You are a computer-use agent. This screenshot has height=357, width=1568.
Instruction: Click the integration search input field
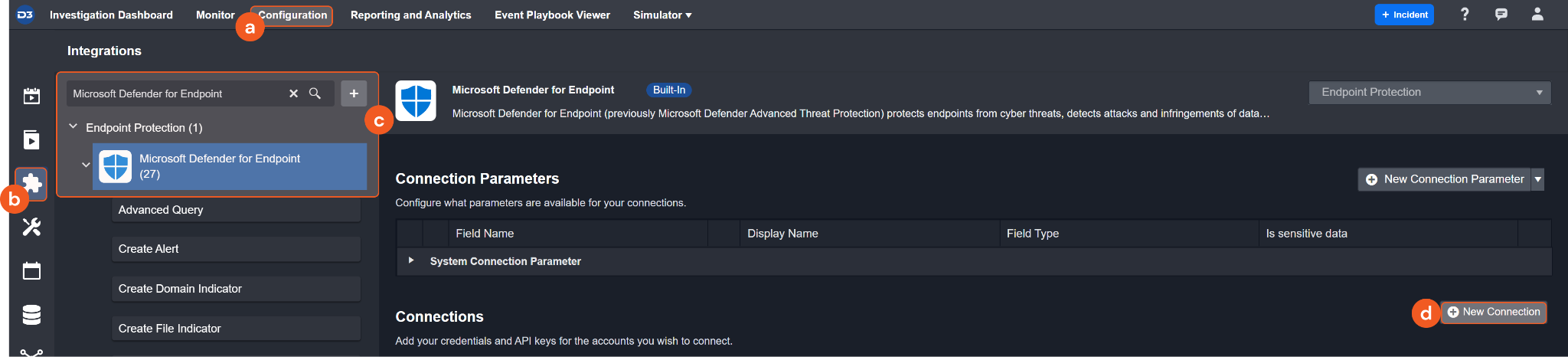click(176, 93)
